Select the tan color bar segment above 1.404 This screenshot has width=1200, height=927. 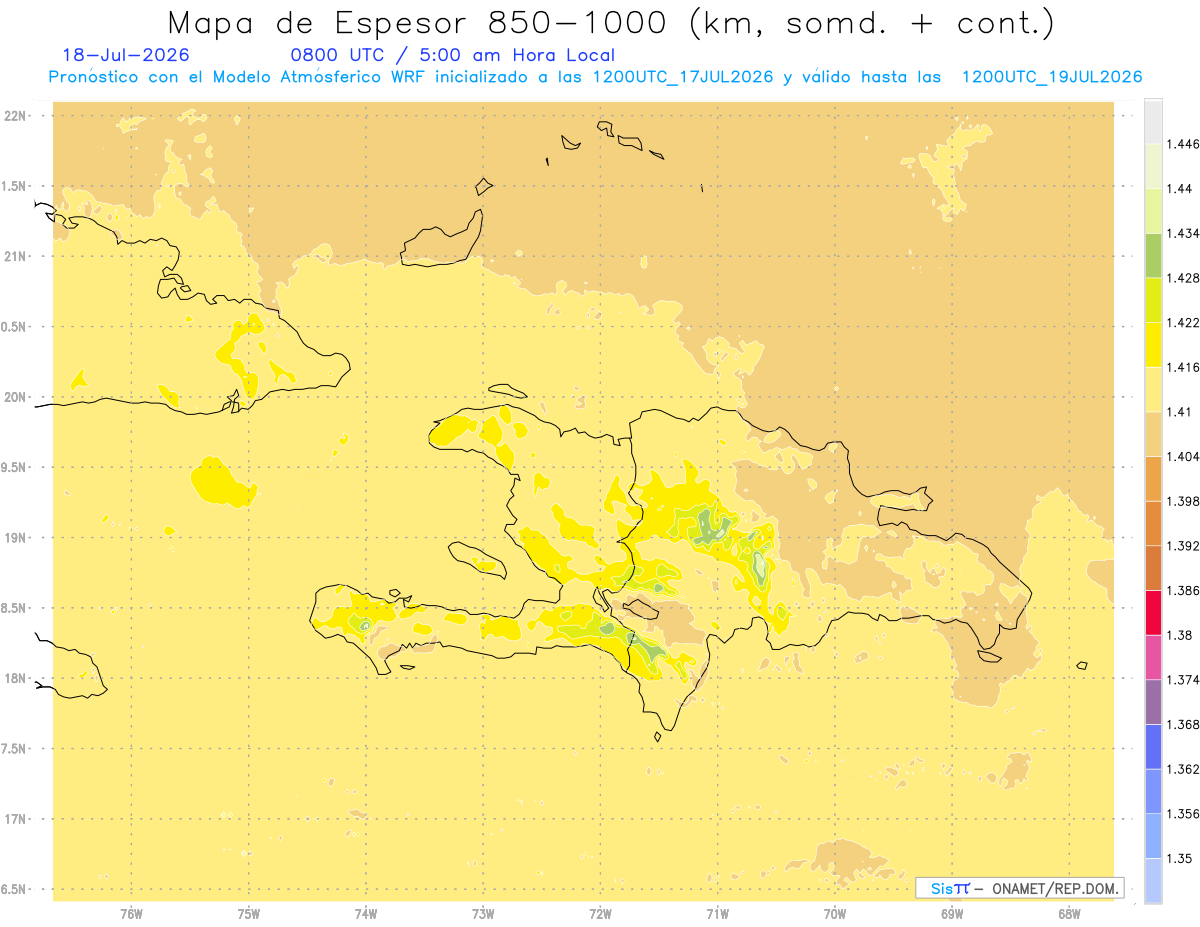click(1153, 434)
